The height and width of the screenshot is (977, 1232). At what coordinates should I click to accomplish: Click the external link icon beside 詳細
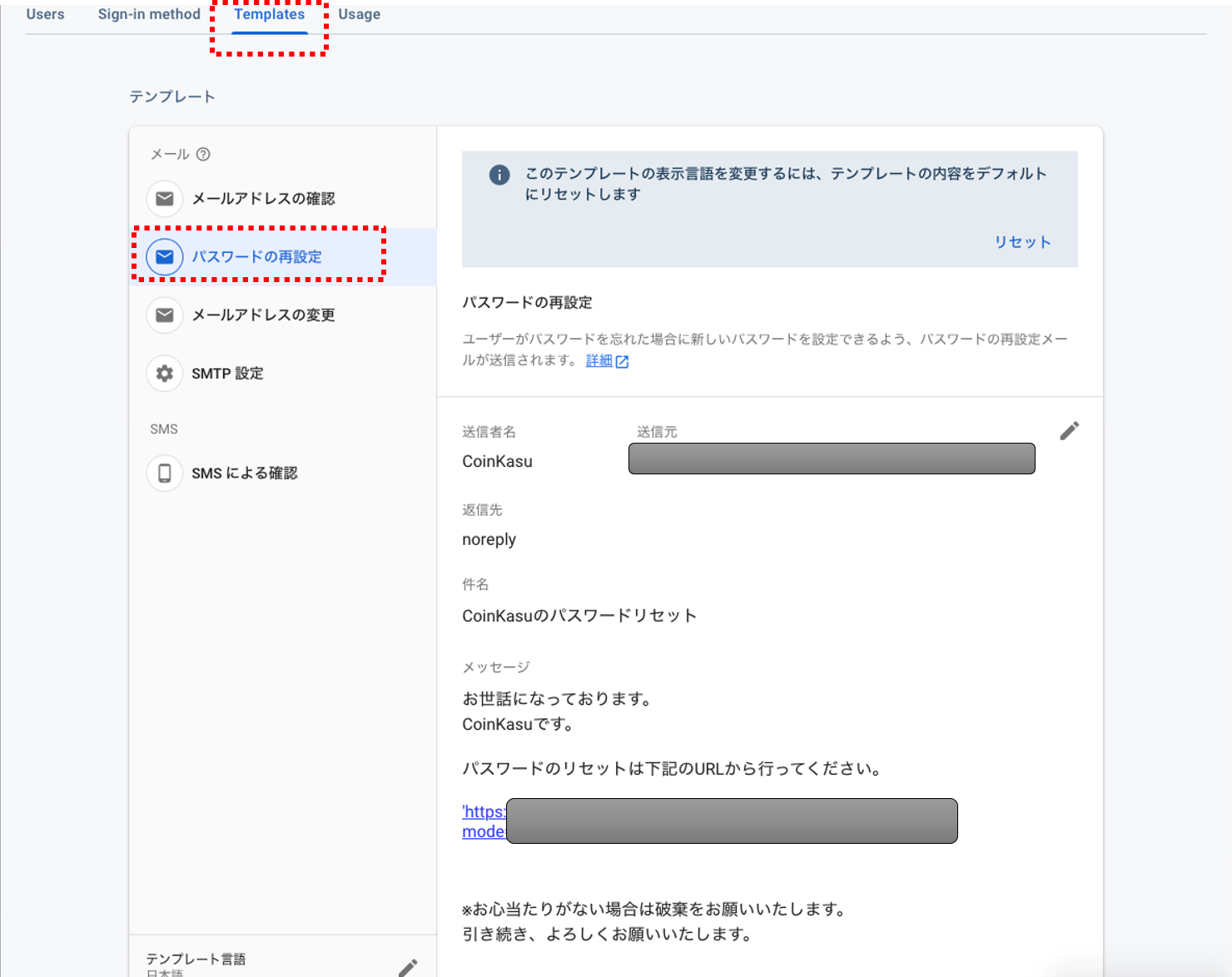point(622,361)
